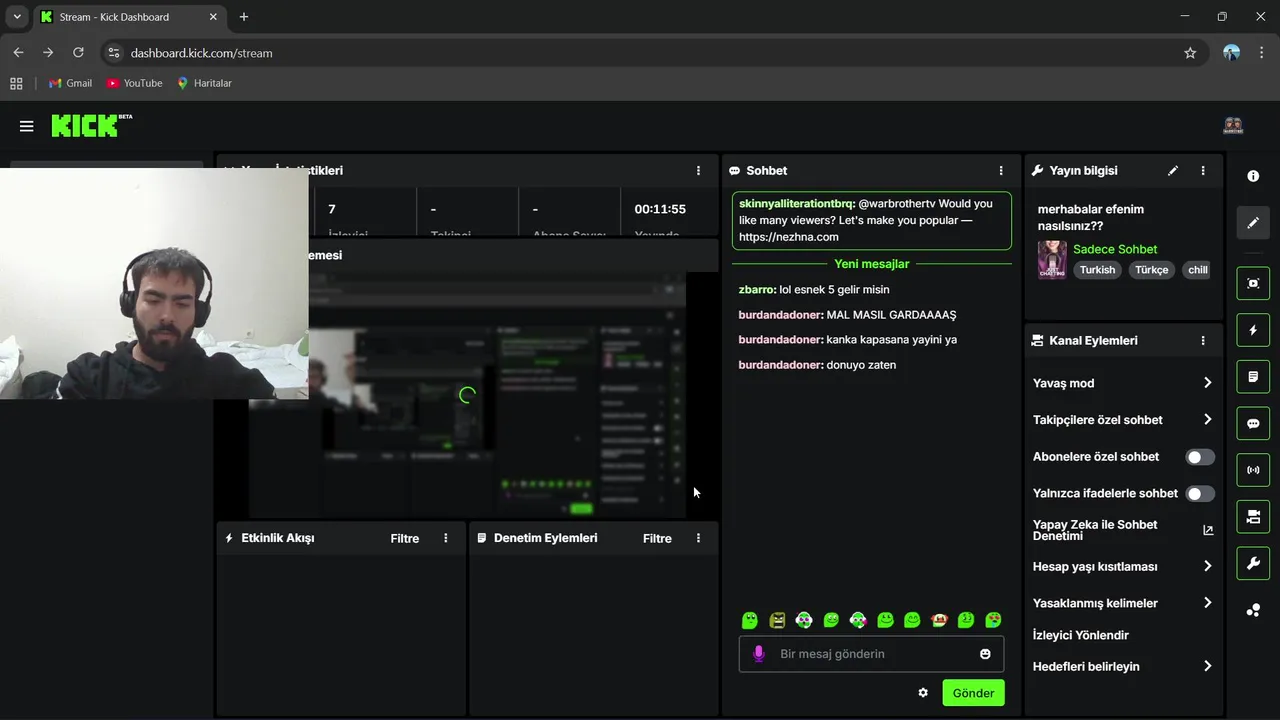Viewport: 1280px width, 720px height.
Task: Open Kanal Eylemleri three-dot menu
Action: point(1203,341)
